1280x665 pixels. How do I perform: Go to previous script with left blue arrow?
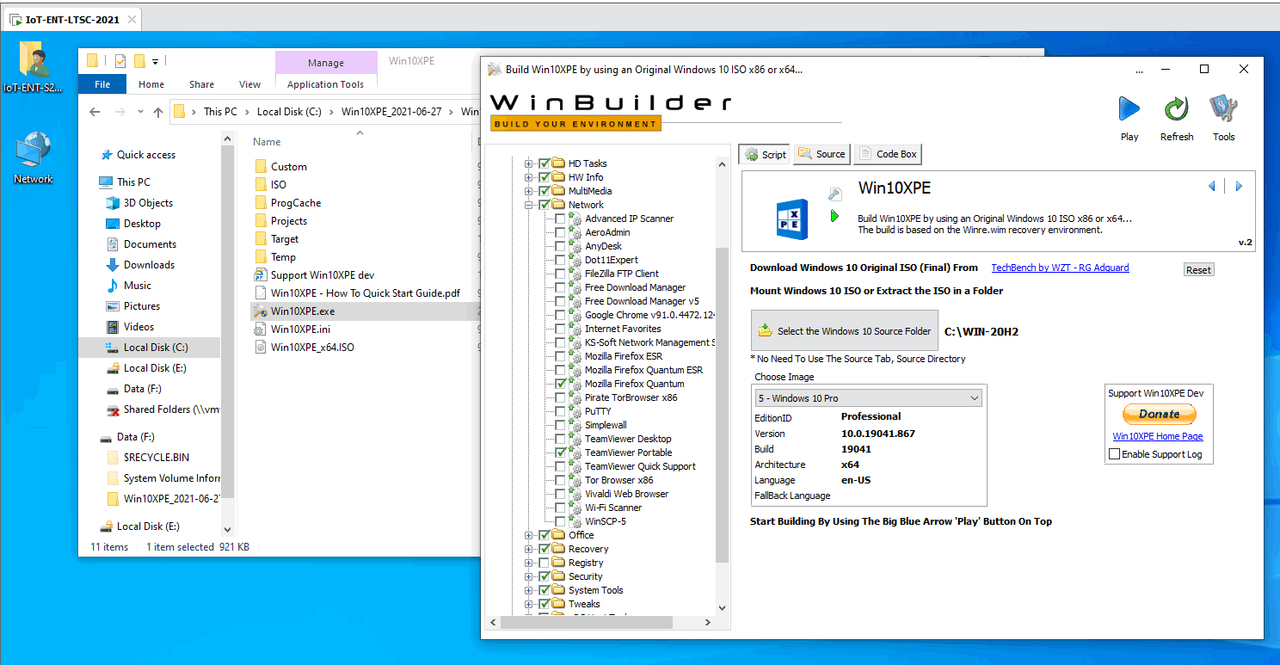click(1212, 186)
